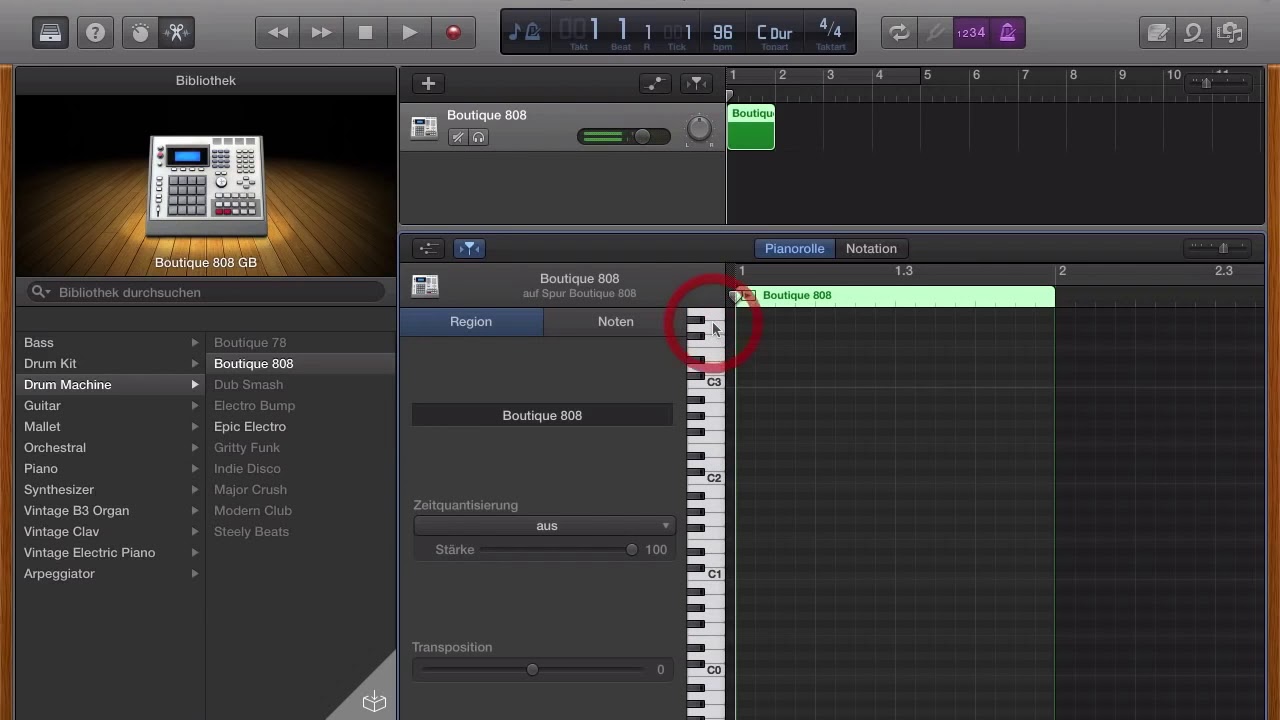This screenshot has width=1280, height=720.
Task: Solo the Boutique 808 track with headphones
Action: tap(479, 137)
